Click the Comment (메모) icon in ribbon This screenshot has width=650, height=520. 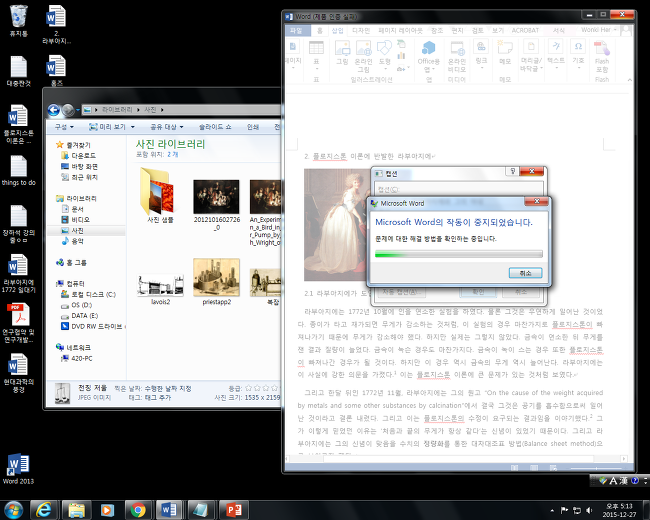point(504,47)
